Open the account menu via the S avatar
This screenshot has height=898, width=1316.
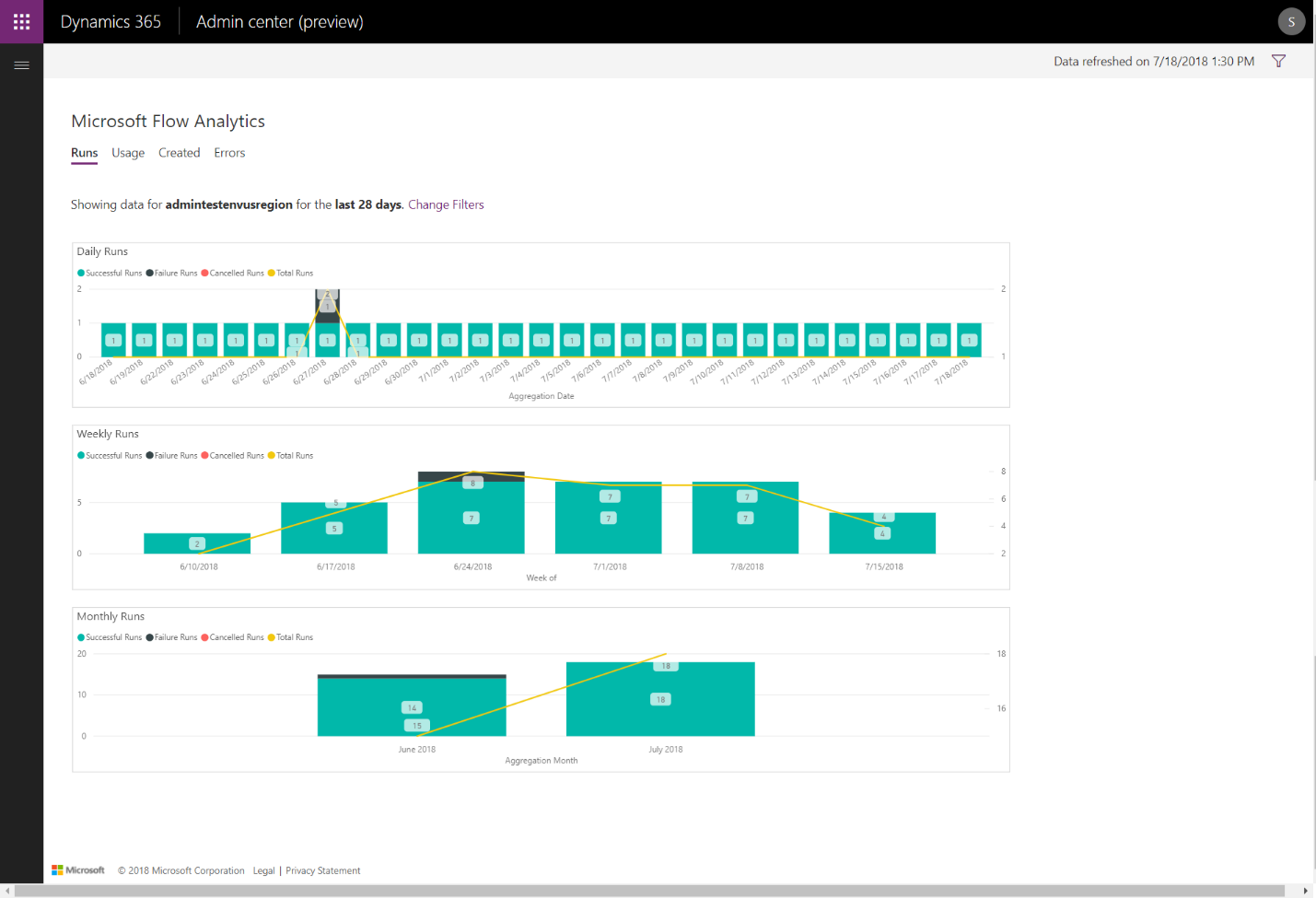(x=1291, y=21)
